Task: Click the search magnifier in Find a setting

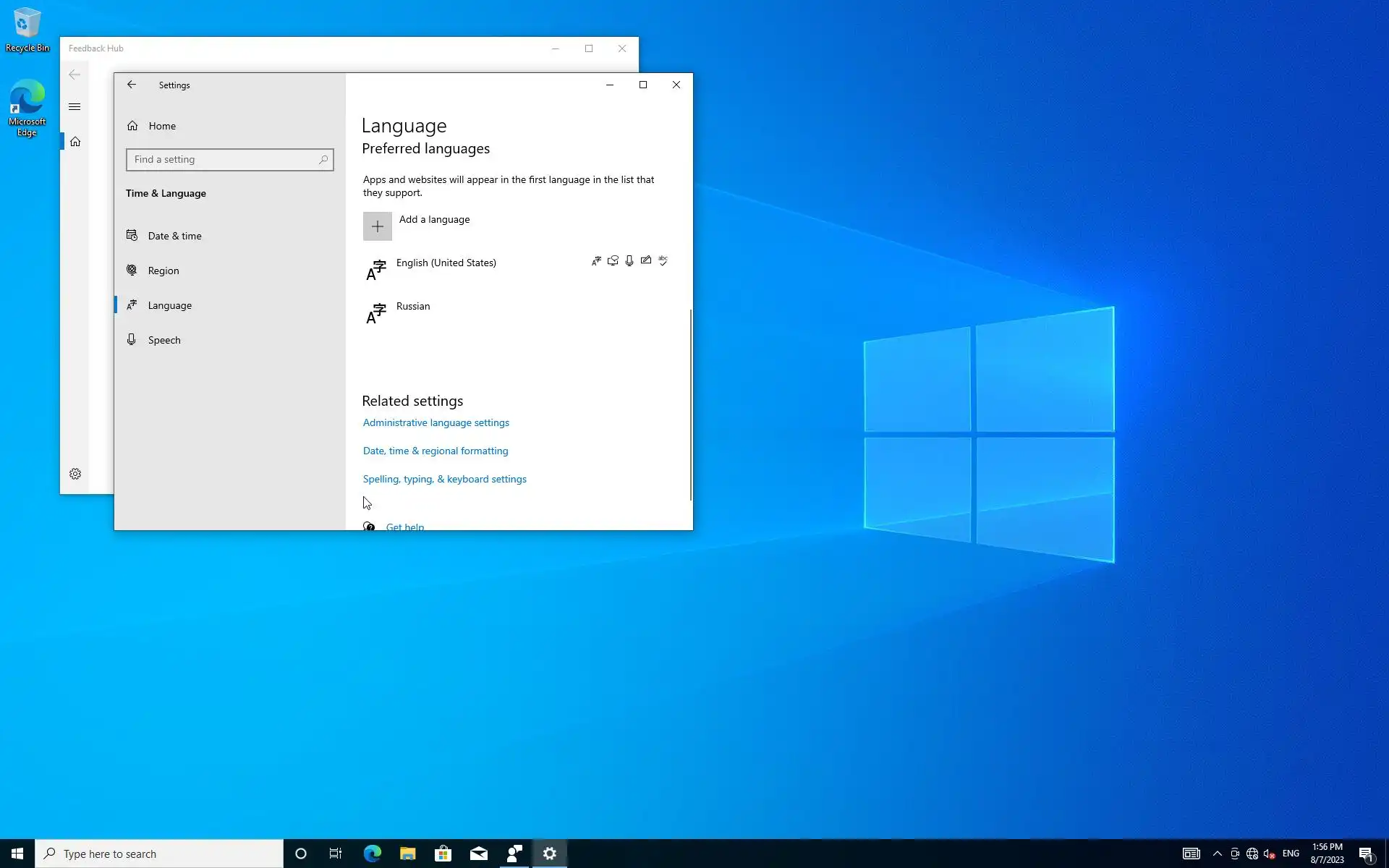Action: 323,160
